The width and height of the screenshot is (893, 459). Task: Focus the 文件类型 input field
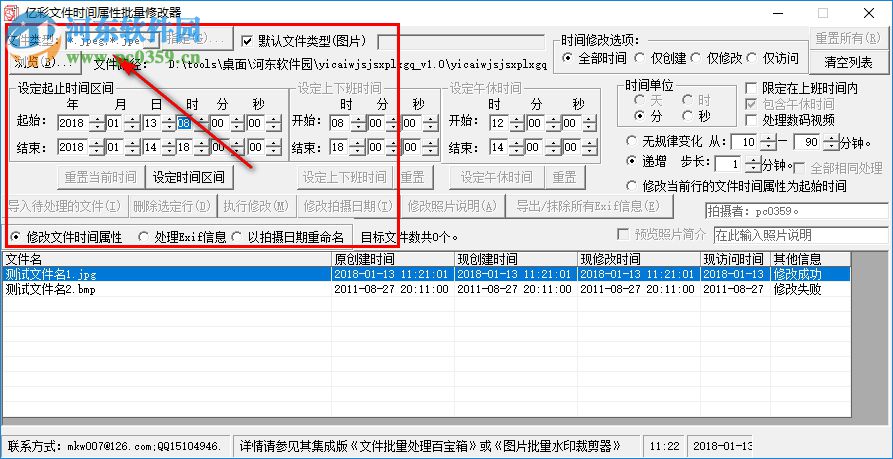pyautogui.click(x=112, y=41)
